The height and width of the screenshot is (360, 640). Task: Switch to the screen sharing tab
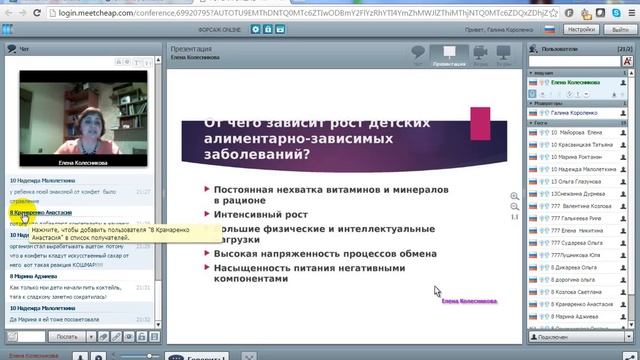click(x=503, y=56)
